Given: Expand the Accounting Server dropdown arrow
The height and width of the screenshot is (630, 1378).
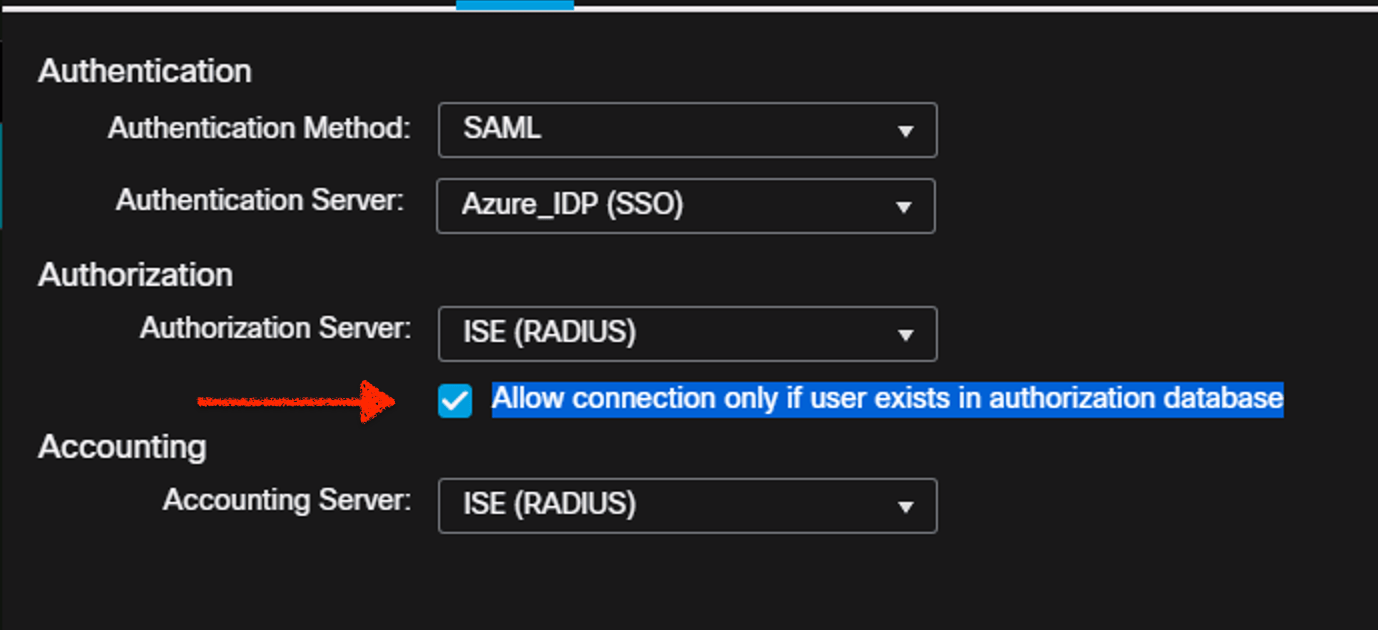Looking at the screenshot, I should click(906, 507).
